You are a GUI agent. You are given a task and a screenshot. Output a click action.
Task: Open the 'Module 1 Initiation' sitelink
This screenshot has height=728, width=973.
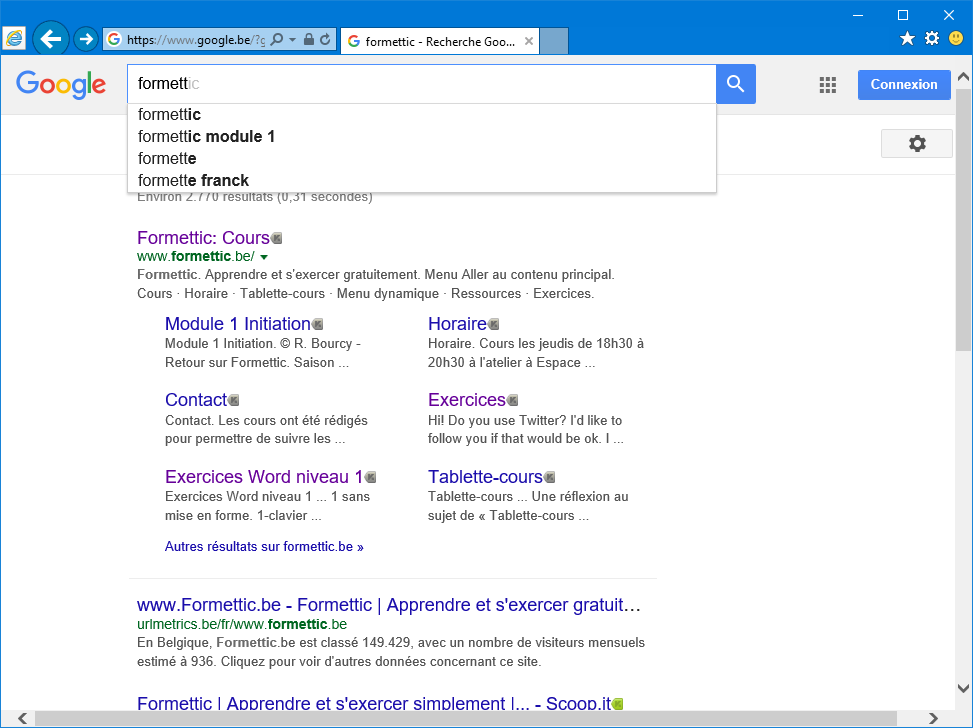(238, 323)
